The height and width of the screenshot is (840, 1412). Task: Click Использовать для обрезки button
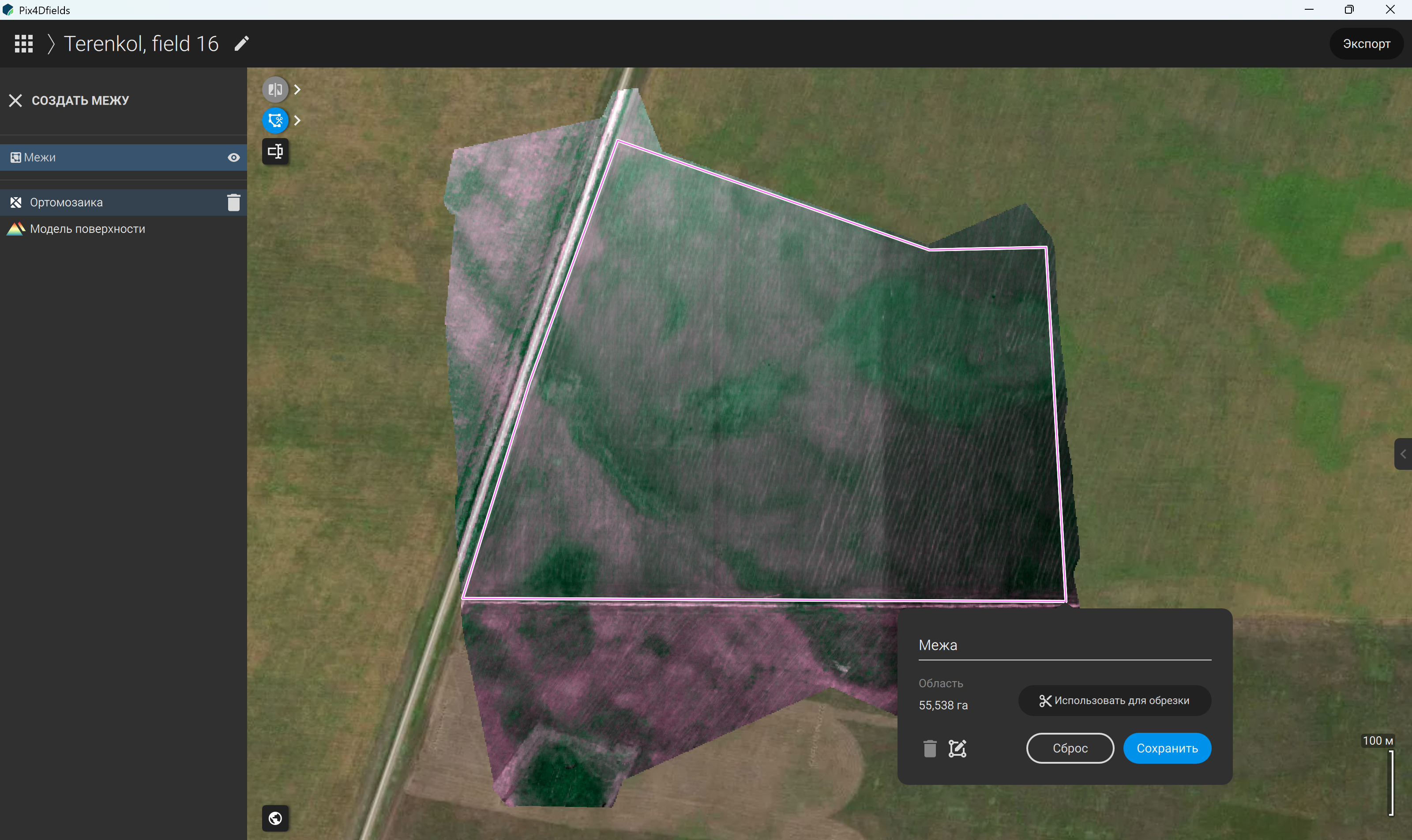click(1114, 701)
